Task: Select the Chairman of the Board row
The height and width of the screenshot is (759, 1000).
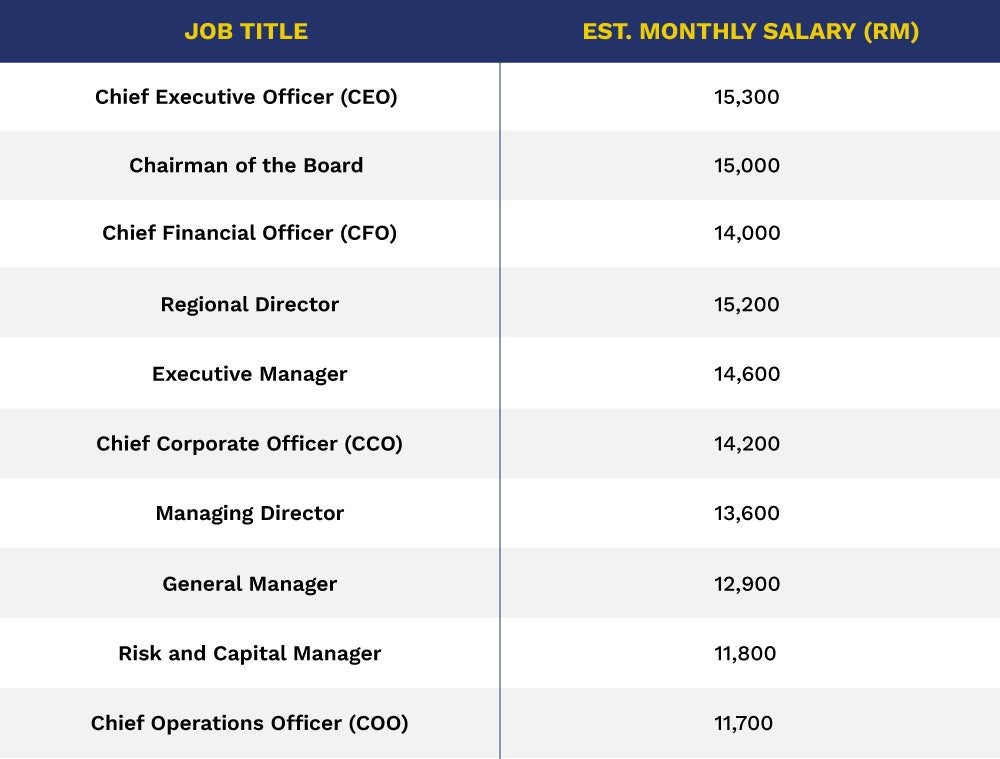Action: click(x=246, y=165)
